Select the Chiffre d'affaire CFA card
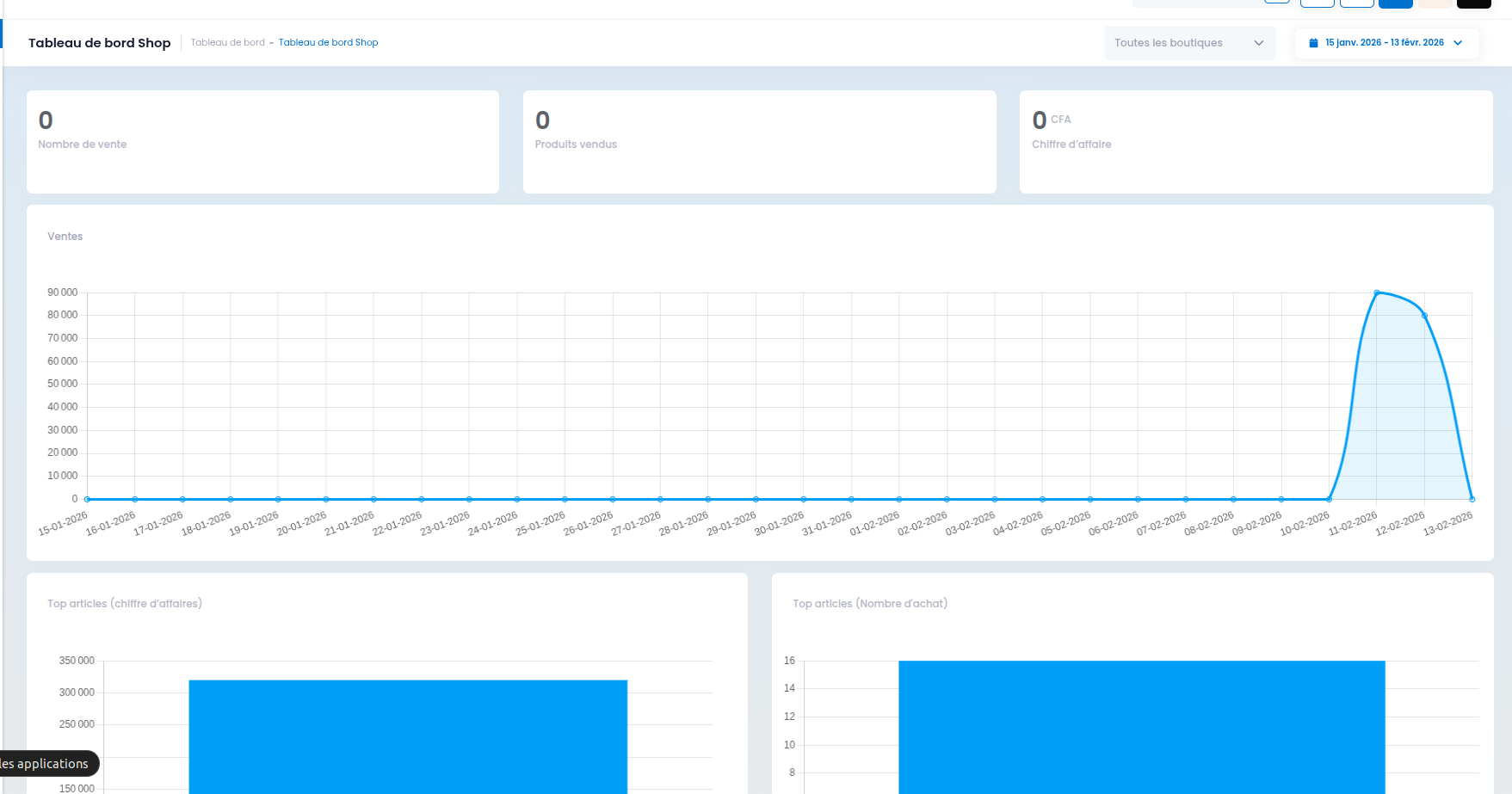Image resolution: width=1512 pixels, height=794 pixels. 1256,142
